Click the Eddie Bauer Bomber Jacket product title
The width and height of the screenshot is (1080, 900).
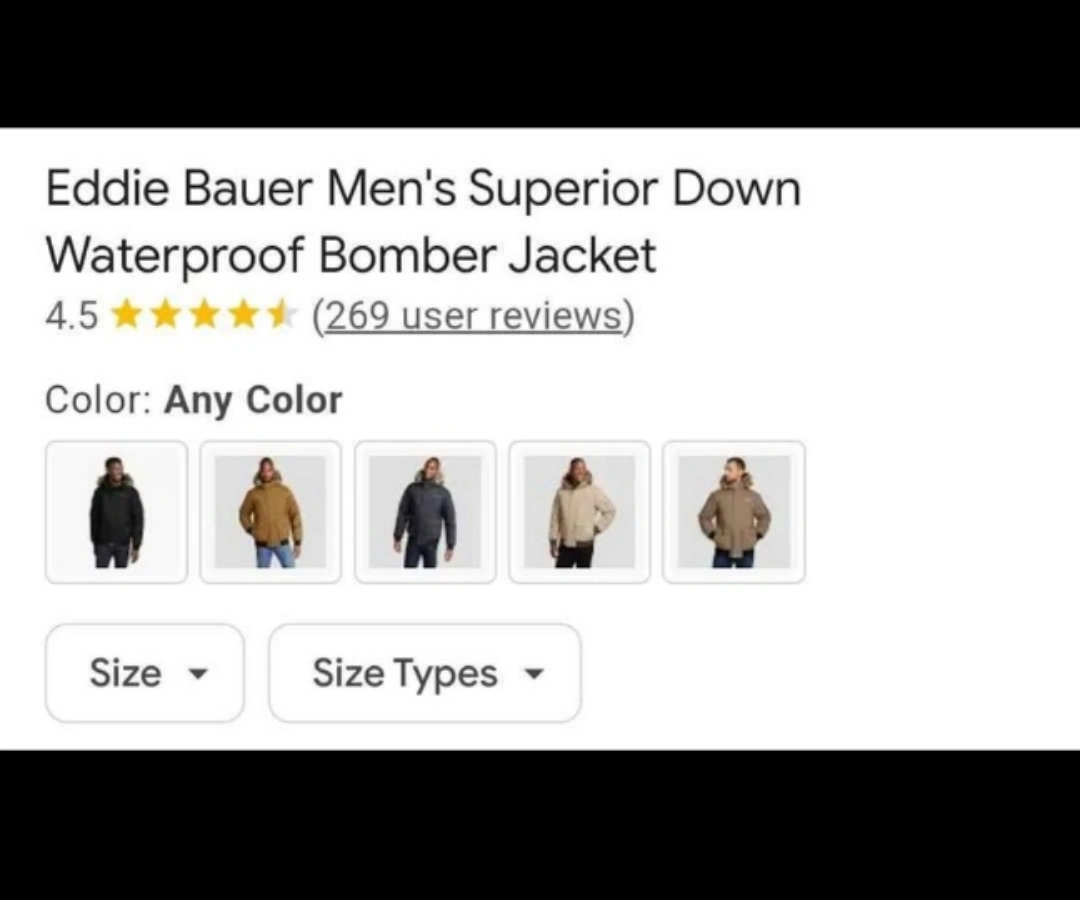tap(423, 222)
